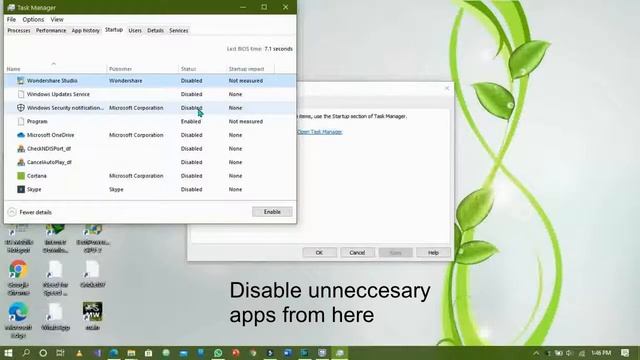Open Microsoft Edge desktop shortcut
This screenshot has width=640, height=360.
point(18,320)
